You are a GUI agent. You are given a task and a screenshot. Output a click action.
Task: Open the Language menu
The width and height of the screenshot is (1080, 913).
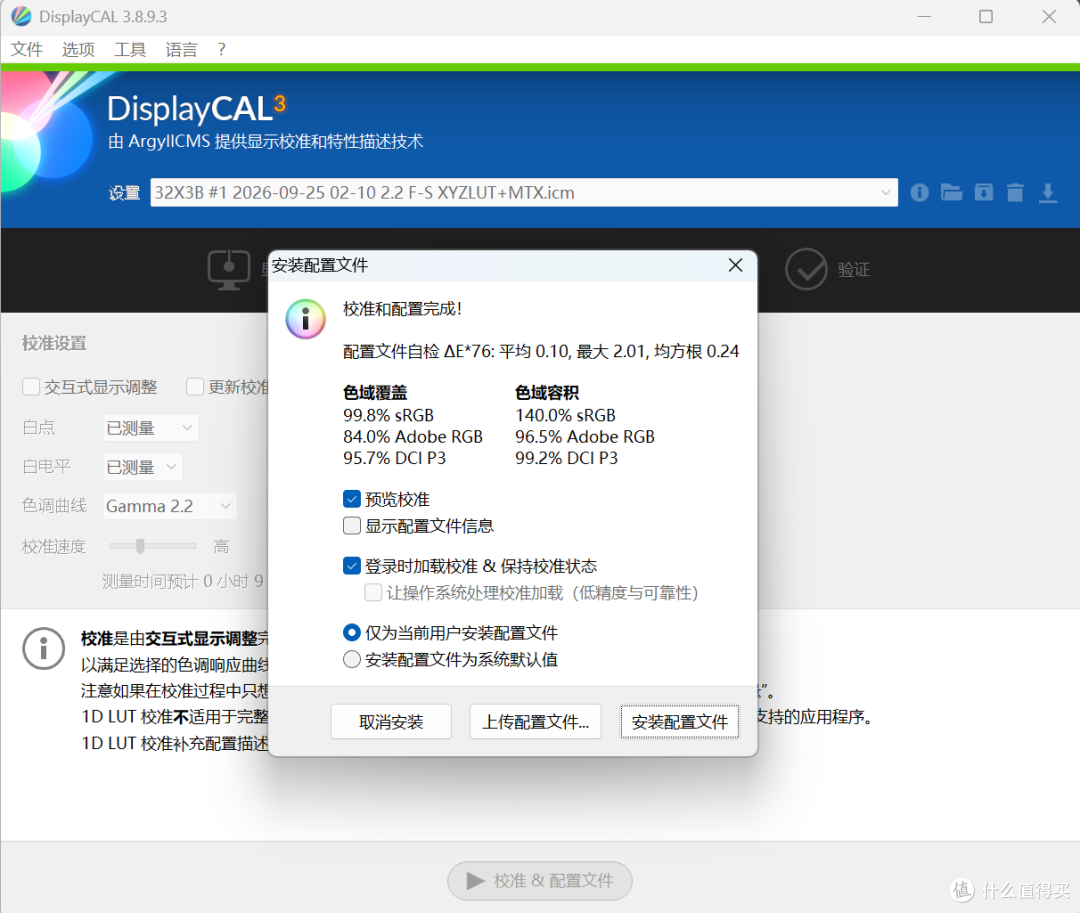181,50
